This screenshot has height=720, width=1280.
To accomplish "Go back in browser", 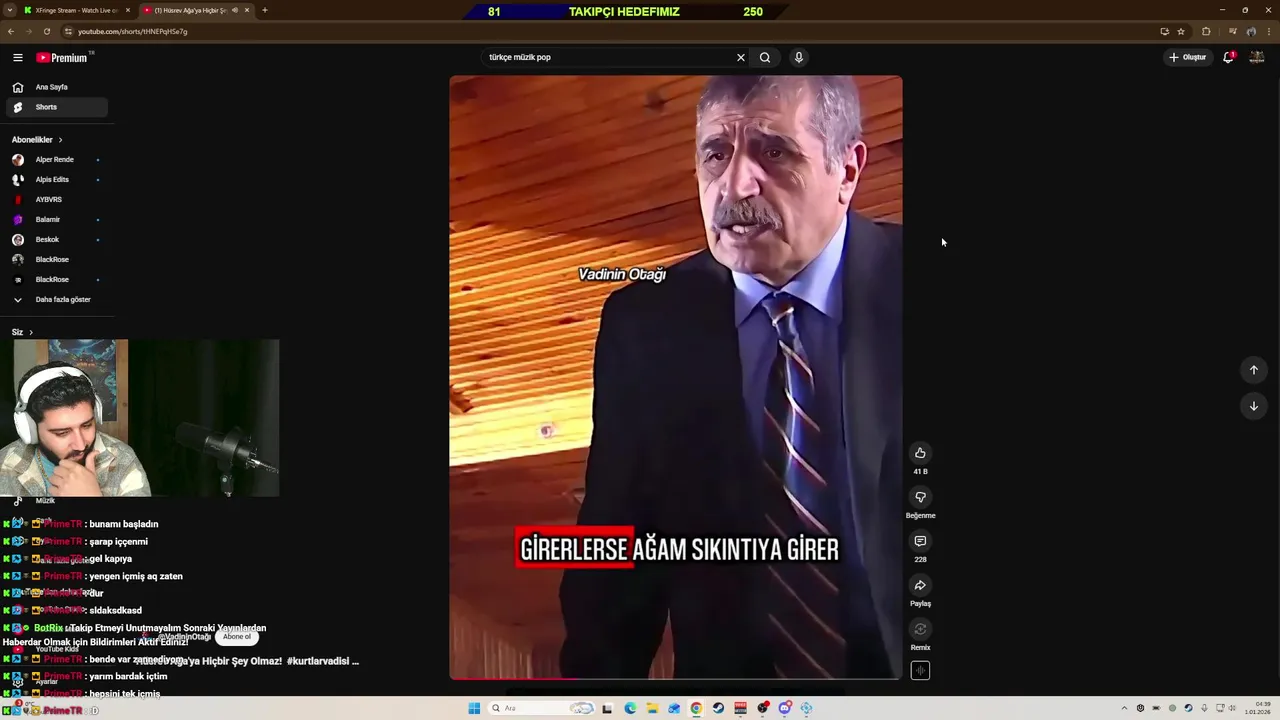I will point(11,31).
